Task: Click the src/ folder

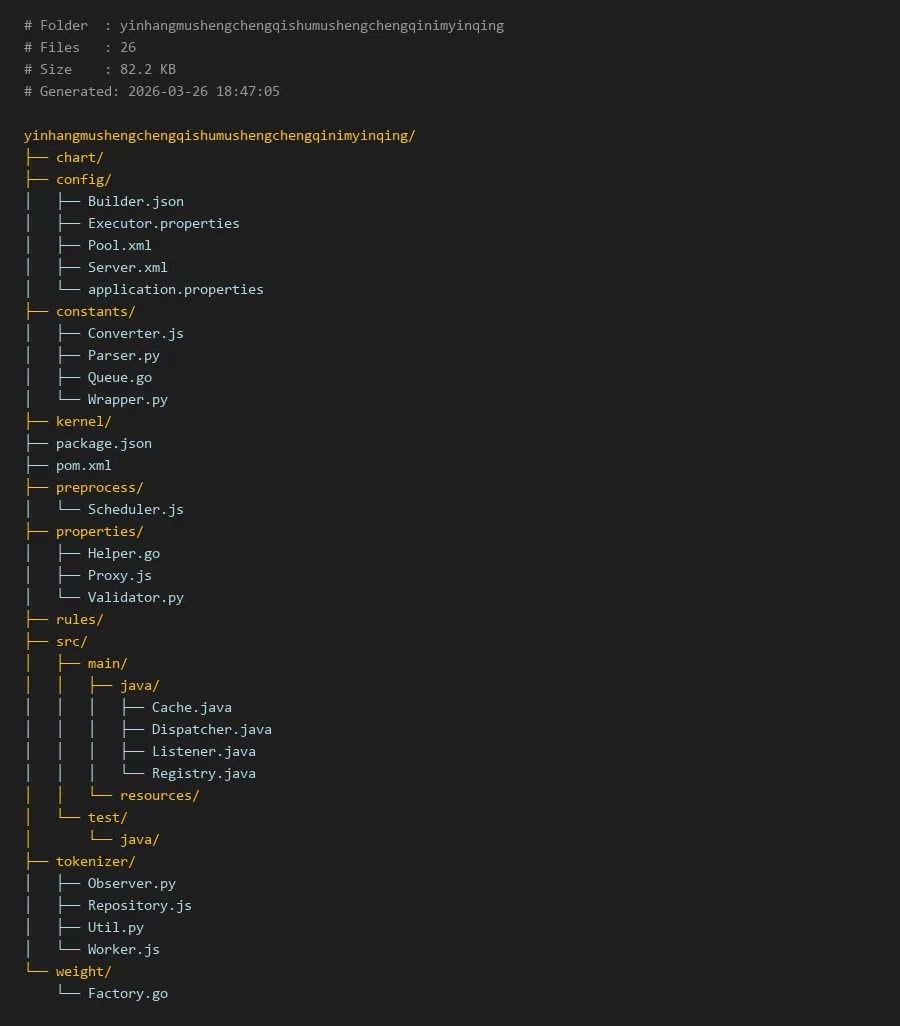Action: pos(72,641)
